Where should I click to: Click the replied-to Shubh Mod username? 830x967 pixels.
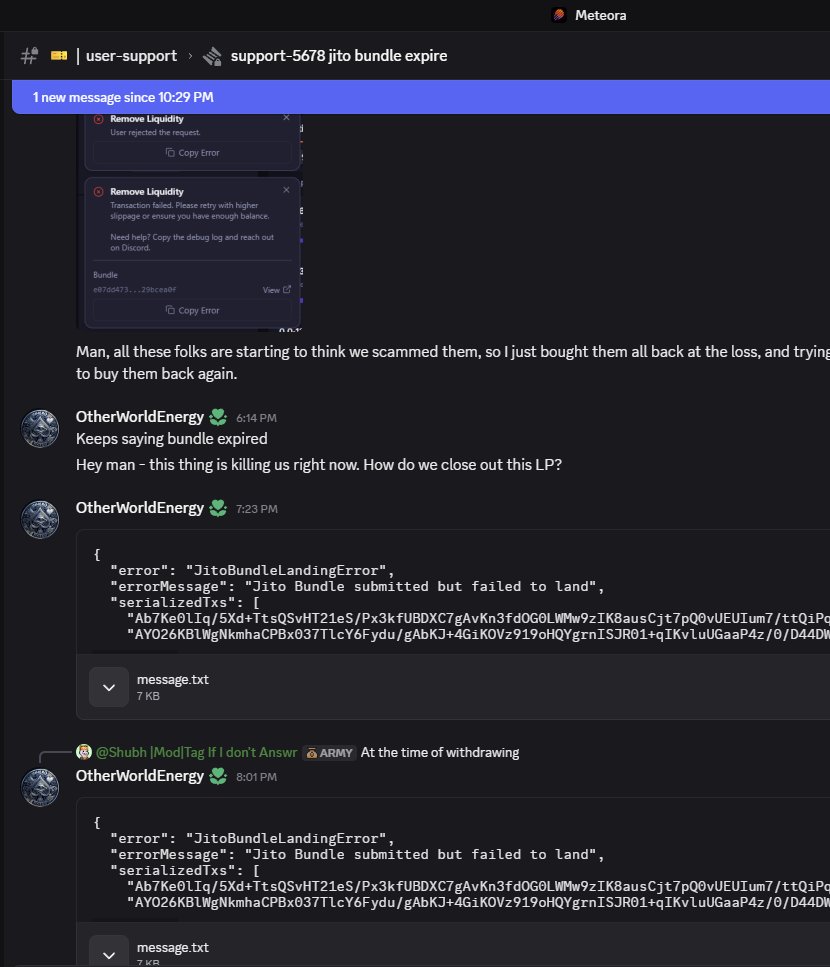[x=196, y=752]
